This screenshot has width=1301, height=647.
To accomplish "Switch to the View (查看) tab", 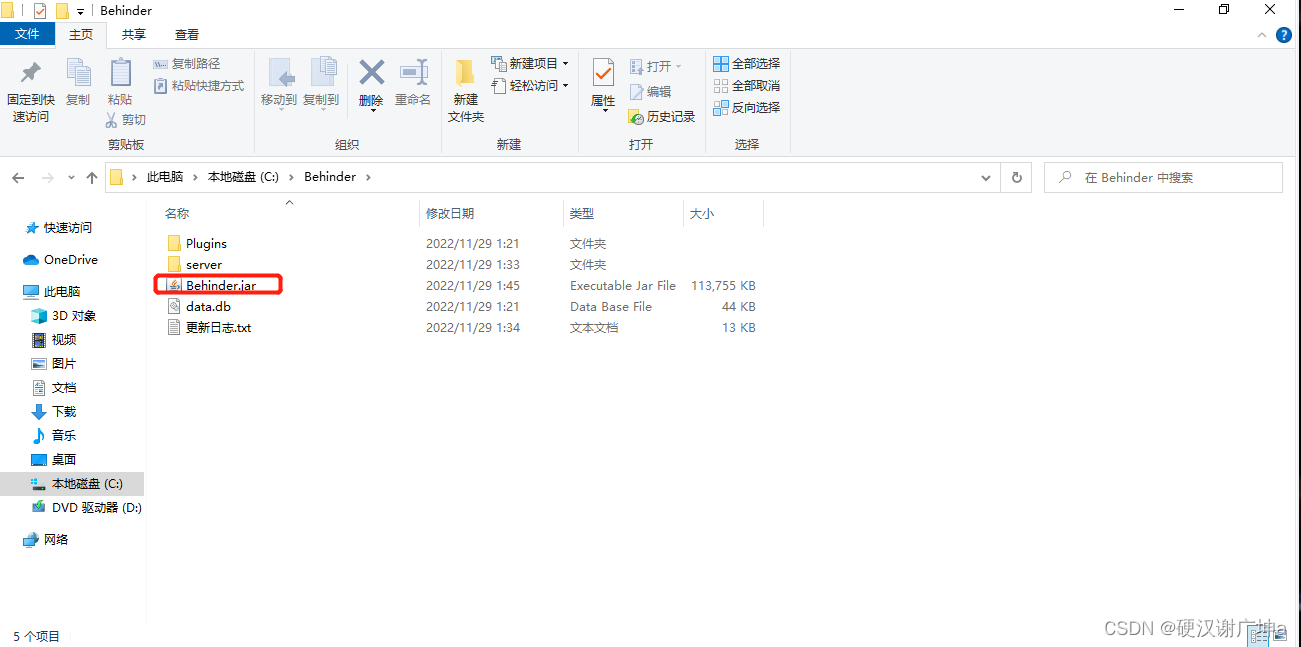I will [187, 34].
